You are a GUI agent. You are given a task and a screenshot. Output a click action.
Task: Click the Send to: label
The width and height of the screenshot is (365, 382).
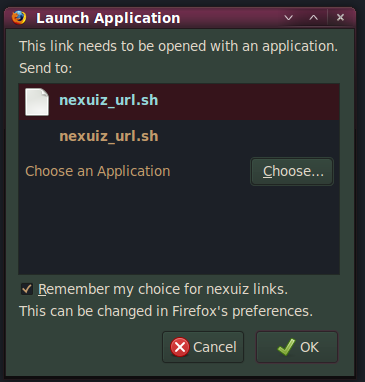coord(46,68)
